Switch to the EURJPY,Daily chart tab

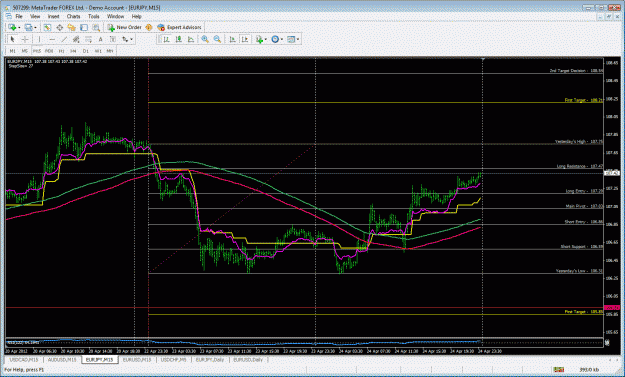[210, 360]
